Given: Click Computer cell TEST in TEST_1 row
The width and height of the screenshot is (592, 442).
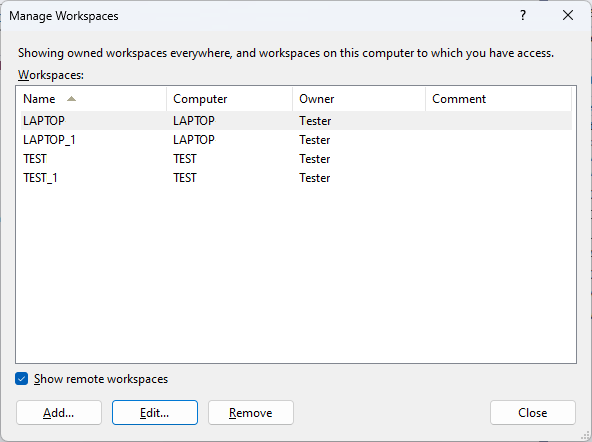Looking at the screenshot, I should 185,178.
